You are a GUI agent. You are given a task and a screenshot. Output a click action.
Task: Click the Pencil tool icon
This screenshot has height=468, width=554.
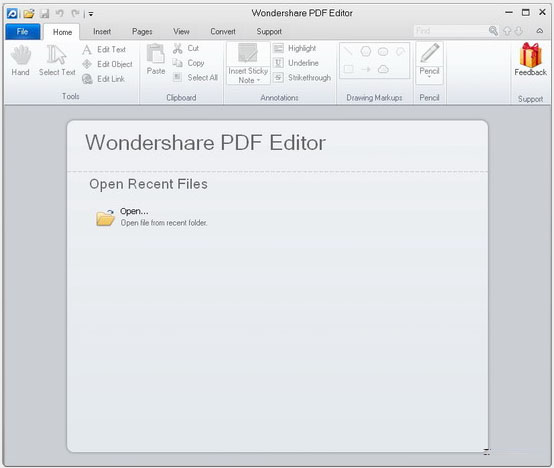[x=429, y=53]
